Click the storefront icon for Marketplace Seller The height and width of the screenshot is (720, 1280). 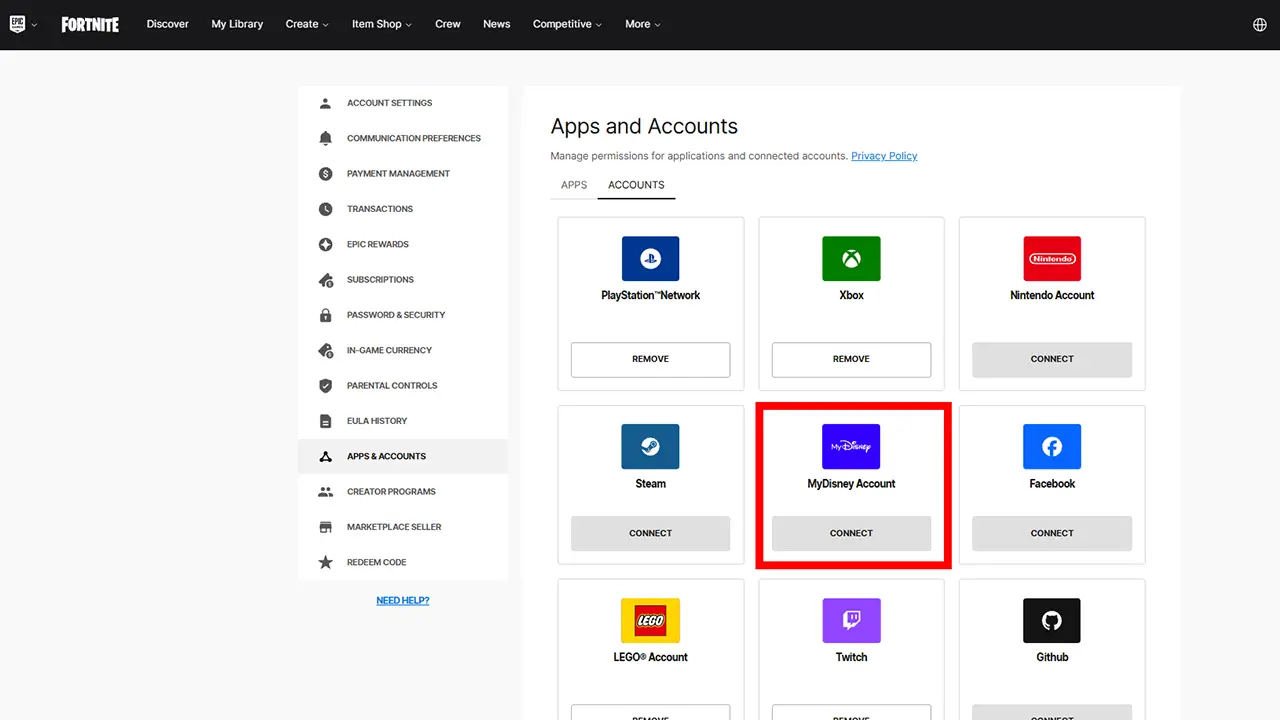pos(325,527)
